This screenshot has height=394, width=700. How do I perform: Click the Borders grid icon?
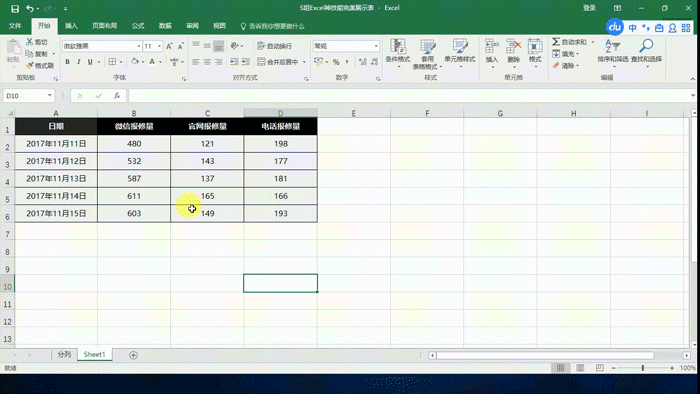point(112,62)
